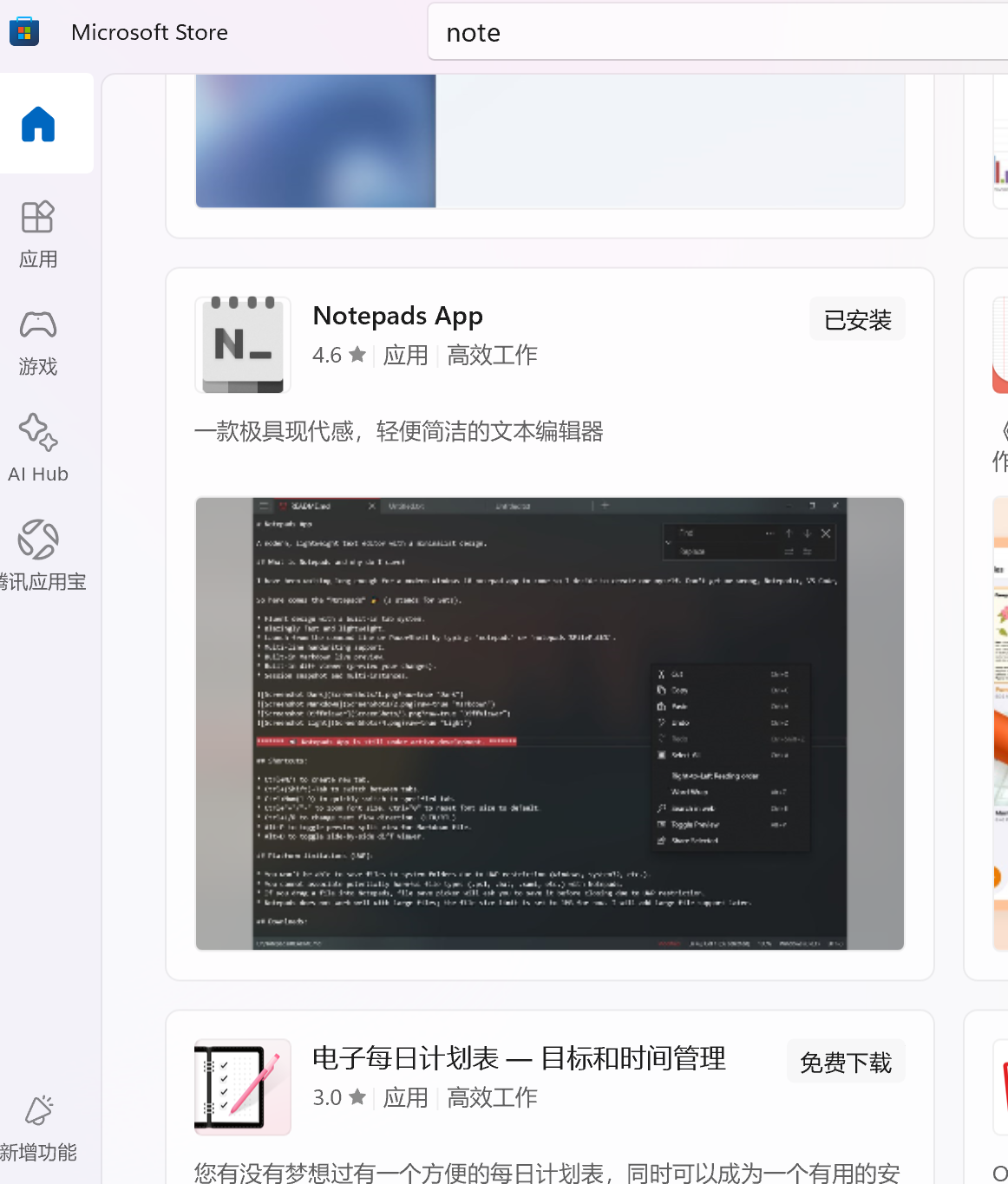
Task: Click the blue screenshot thumbnail at top card
Action: click(x=316, y=141)
